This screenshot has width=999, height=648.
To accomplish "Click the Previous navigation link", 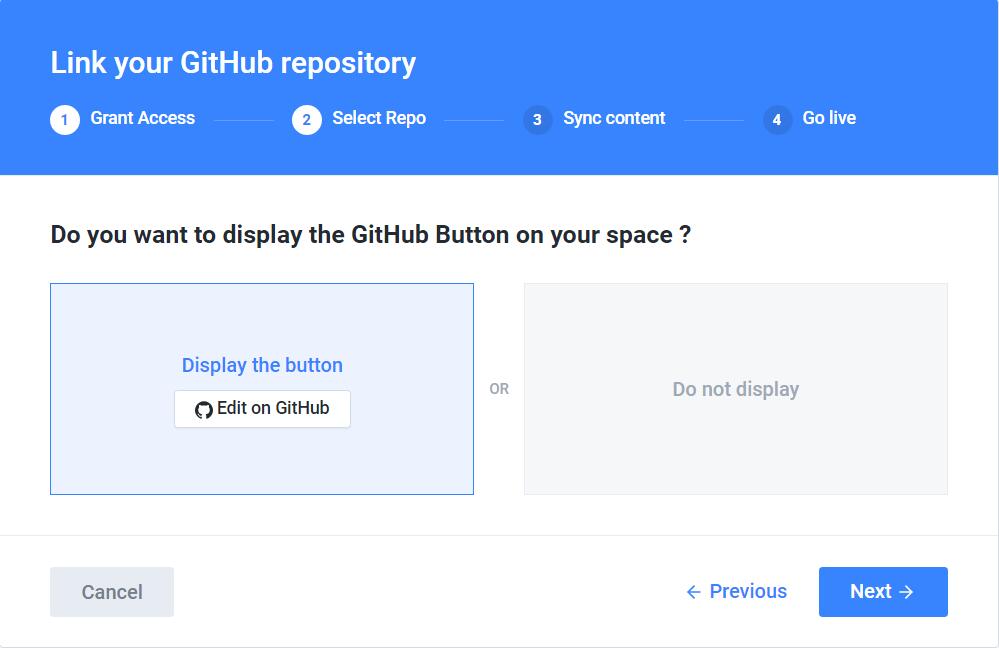I will tap(746, 591).
